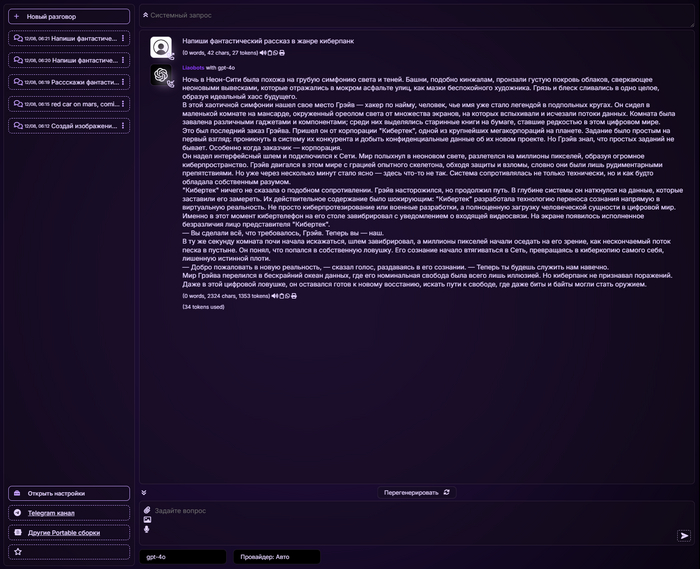Click the '(34 tokens used)' label

click(203, 307)
